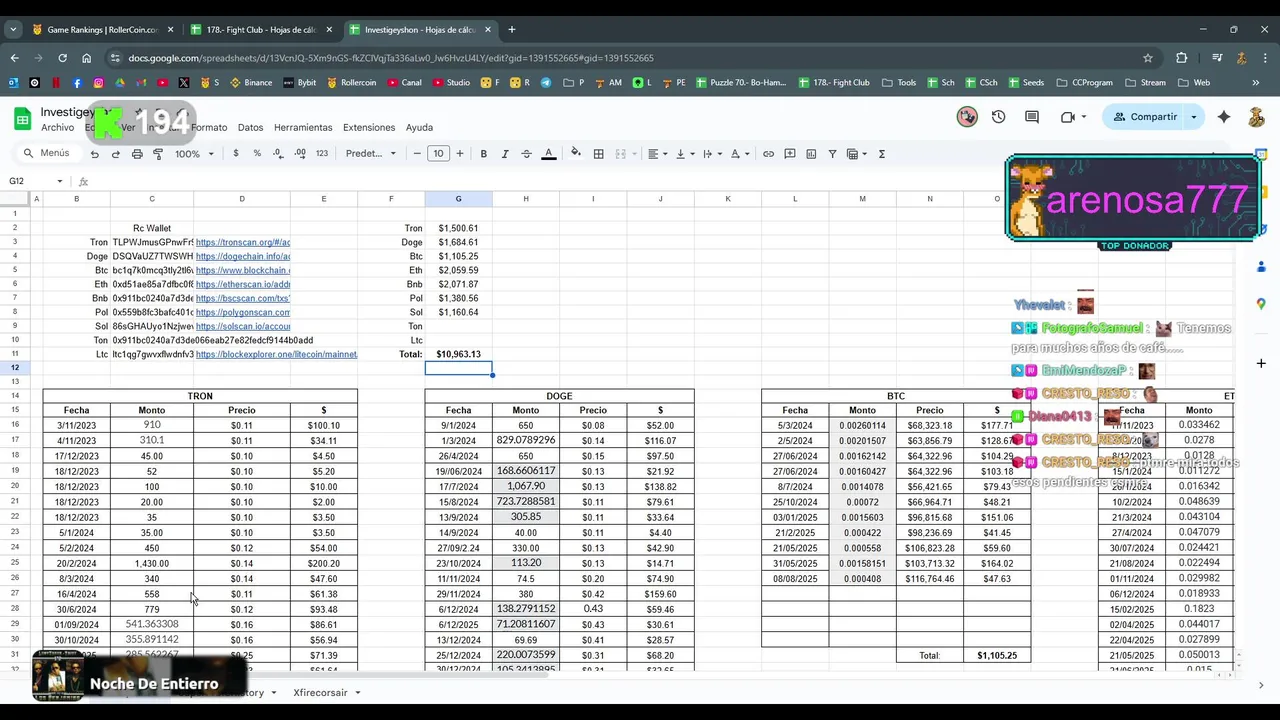Image resolution: width=1280 pixels, height=720 pixels.
Task: Open the cell name box dropdown
Action: click(60, 181)
